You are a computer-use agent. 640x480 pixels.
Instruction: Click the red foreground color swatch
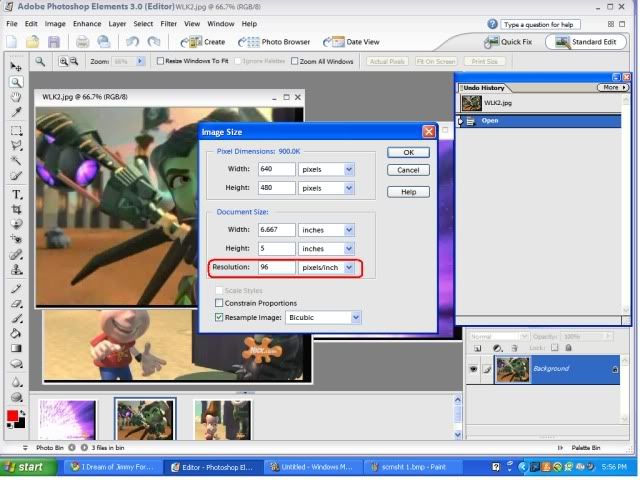(13, 415)
